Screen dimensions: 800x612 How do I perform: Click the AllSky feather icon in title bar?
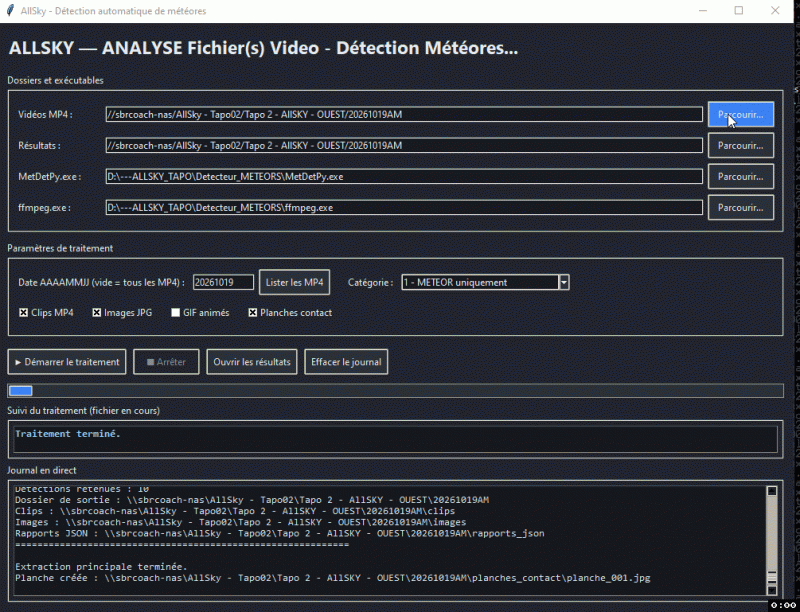(10, 11)
